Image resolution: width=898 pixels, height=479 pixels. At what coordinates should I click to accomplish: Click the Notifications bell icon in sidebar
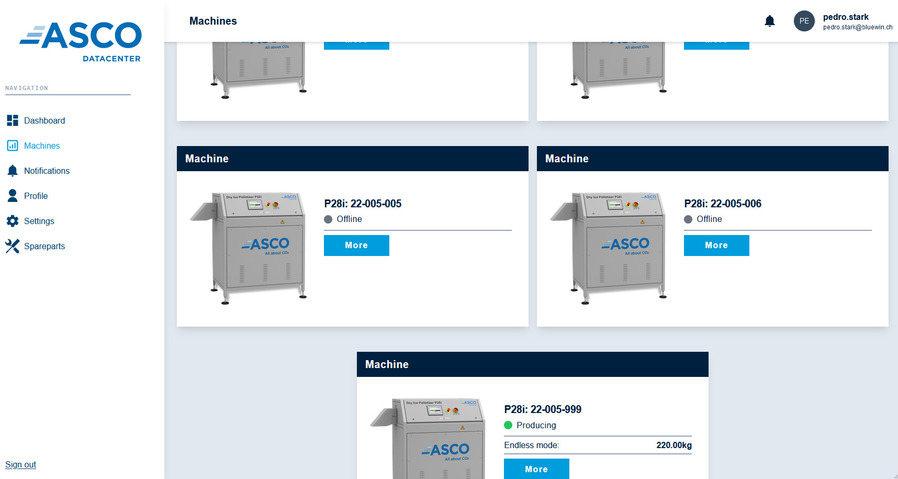12,171
